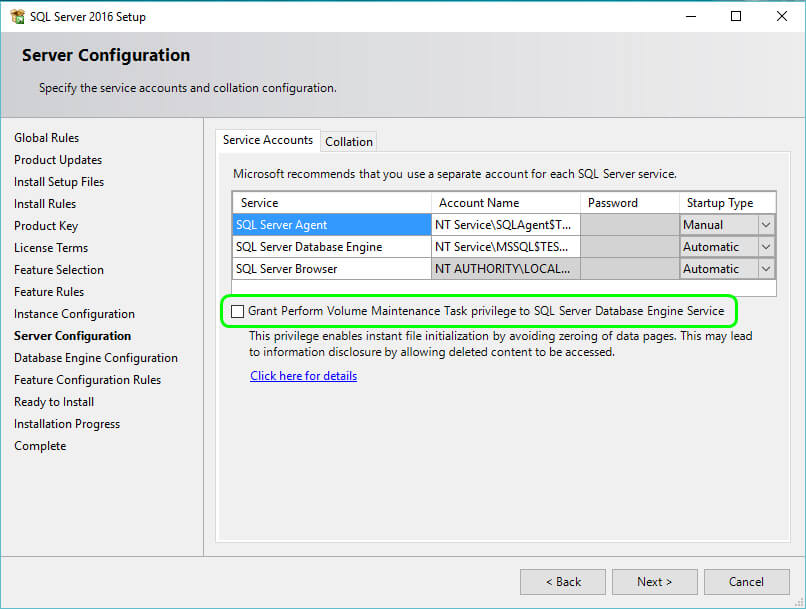
Task: Switch to the Collation tab
Action: pyautogui.click(x=349, y=142)
